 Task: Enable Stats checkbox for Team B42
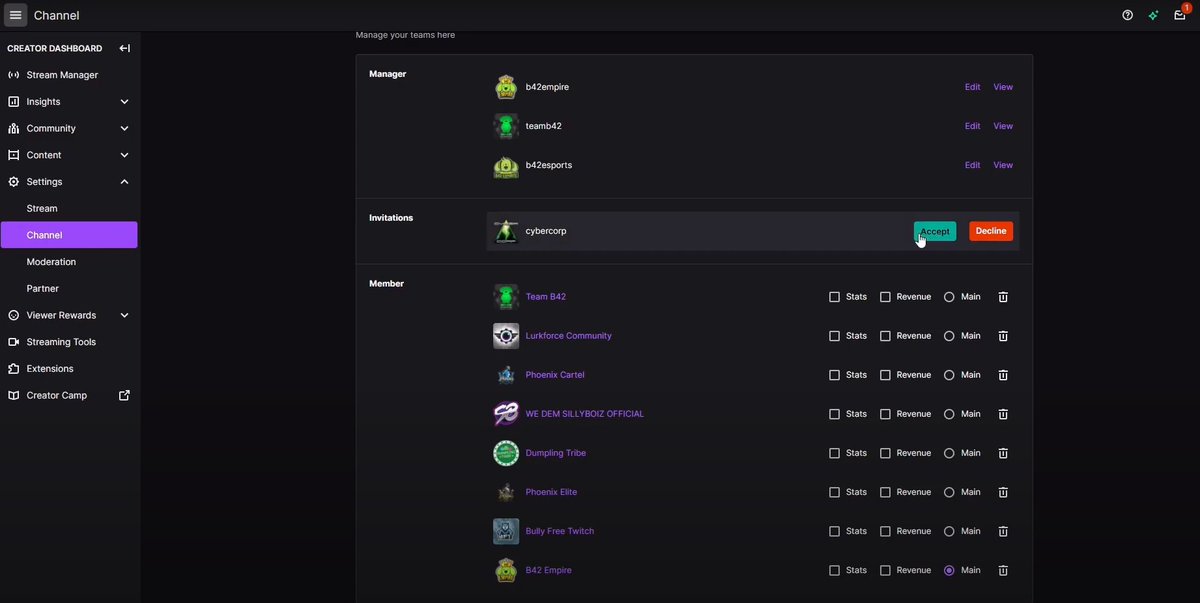834,297
